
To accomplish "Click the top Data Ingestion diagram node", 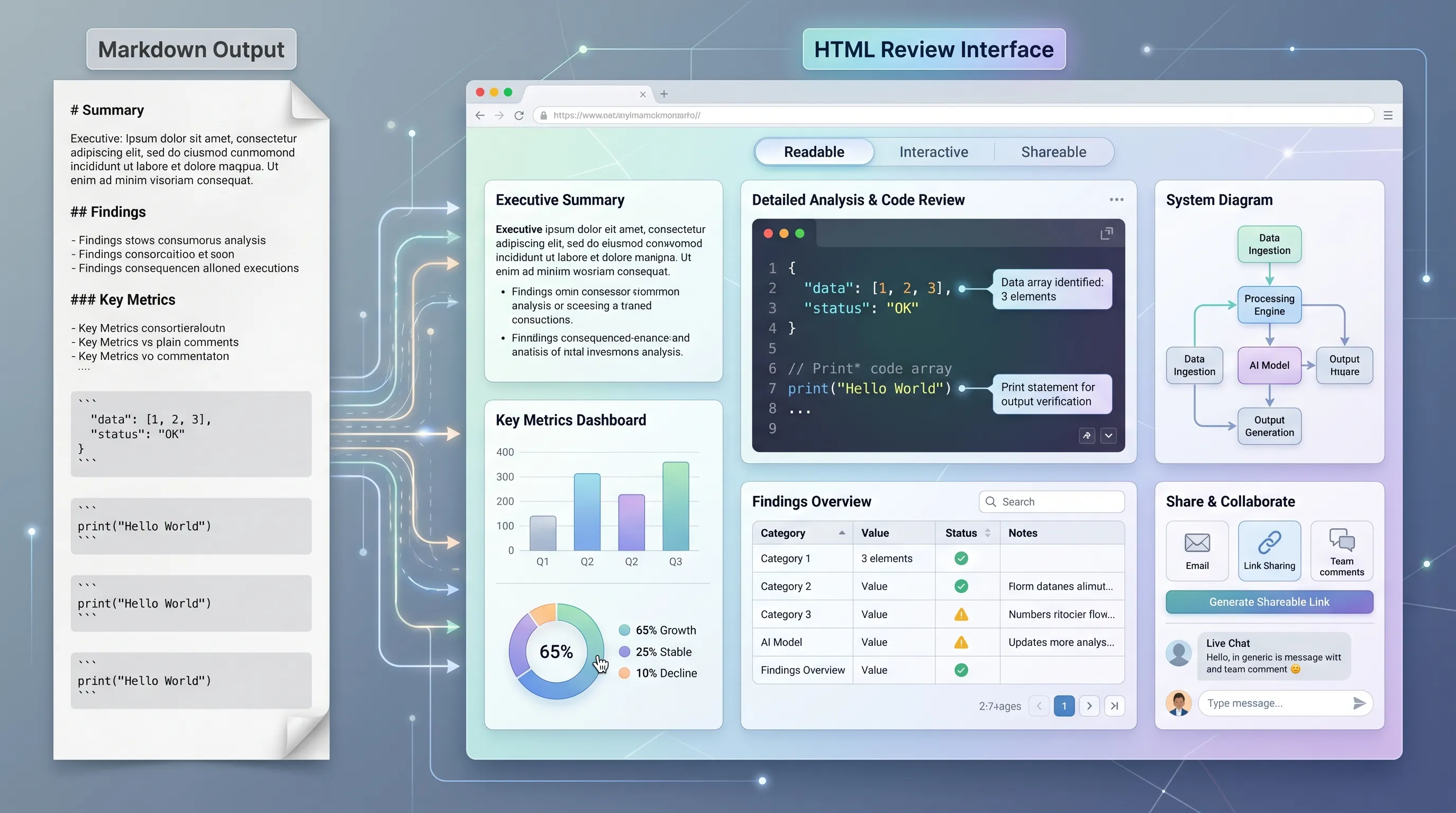I will pyautogui.click(x=1269, y=244).
